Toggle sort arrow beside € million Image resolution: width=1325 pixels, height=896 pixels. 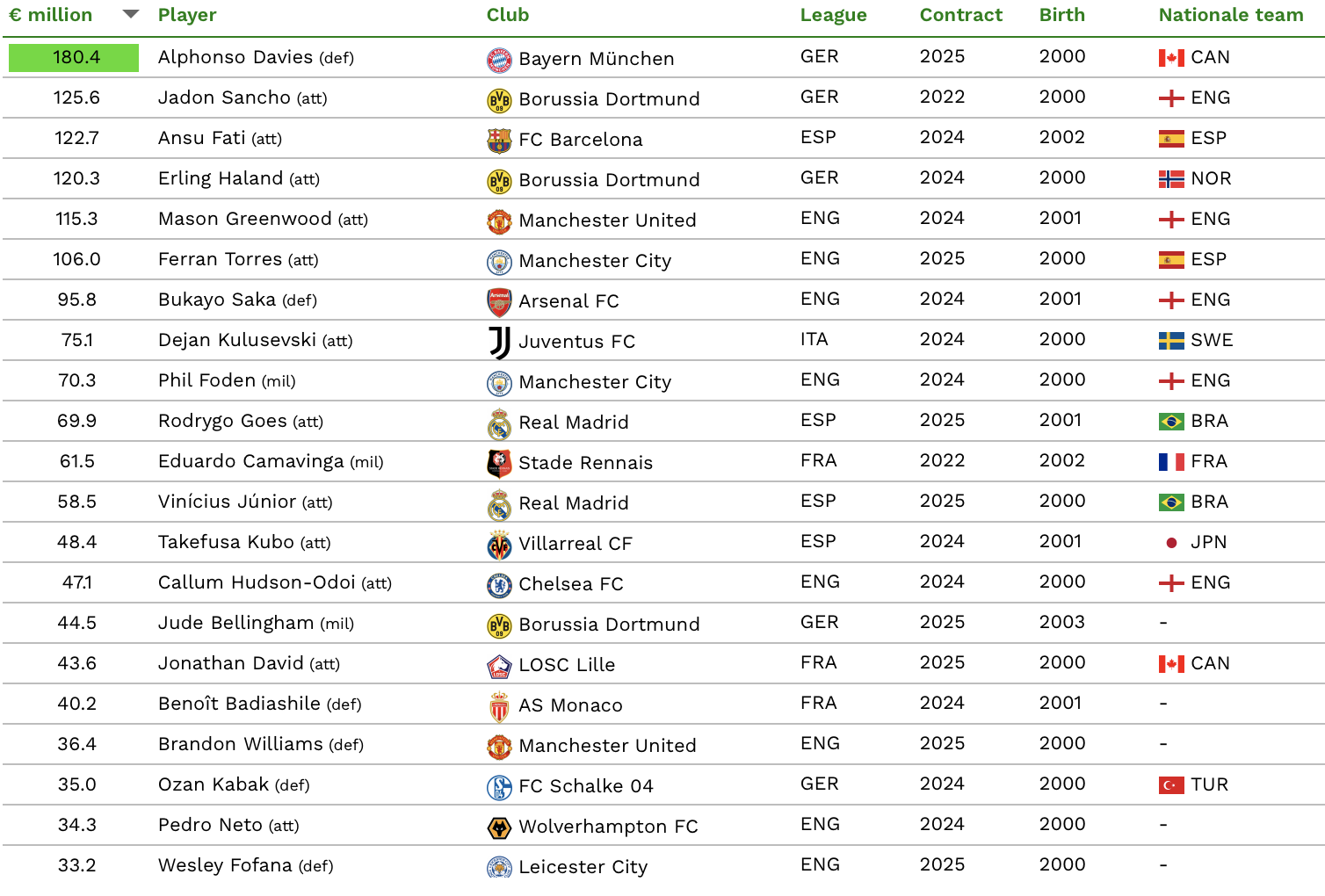[x=131, y=14]
